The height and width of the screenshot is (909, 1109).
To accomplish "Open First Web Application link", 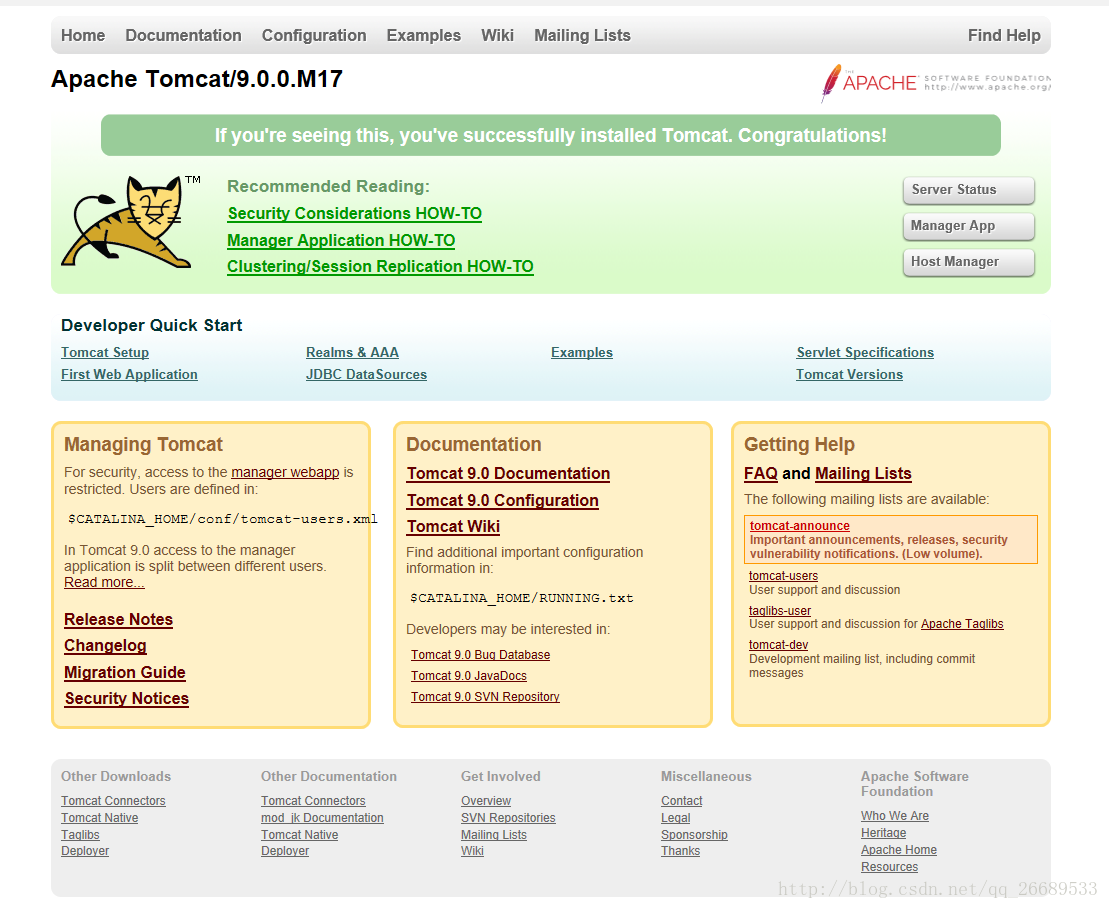I will pyautogui.click(x=129, y=374).
